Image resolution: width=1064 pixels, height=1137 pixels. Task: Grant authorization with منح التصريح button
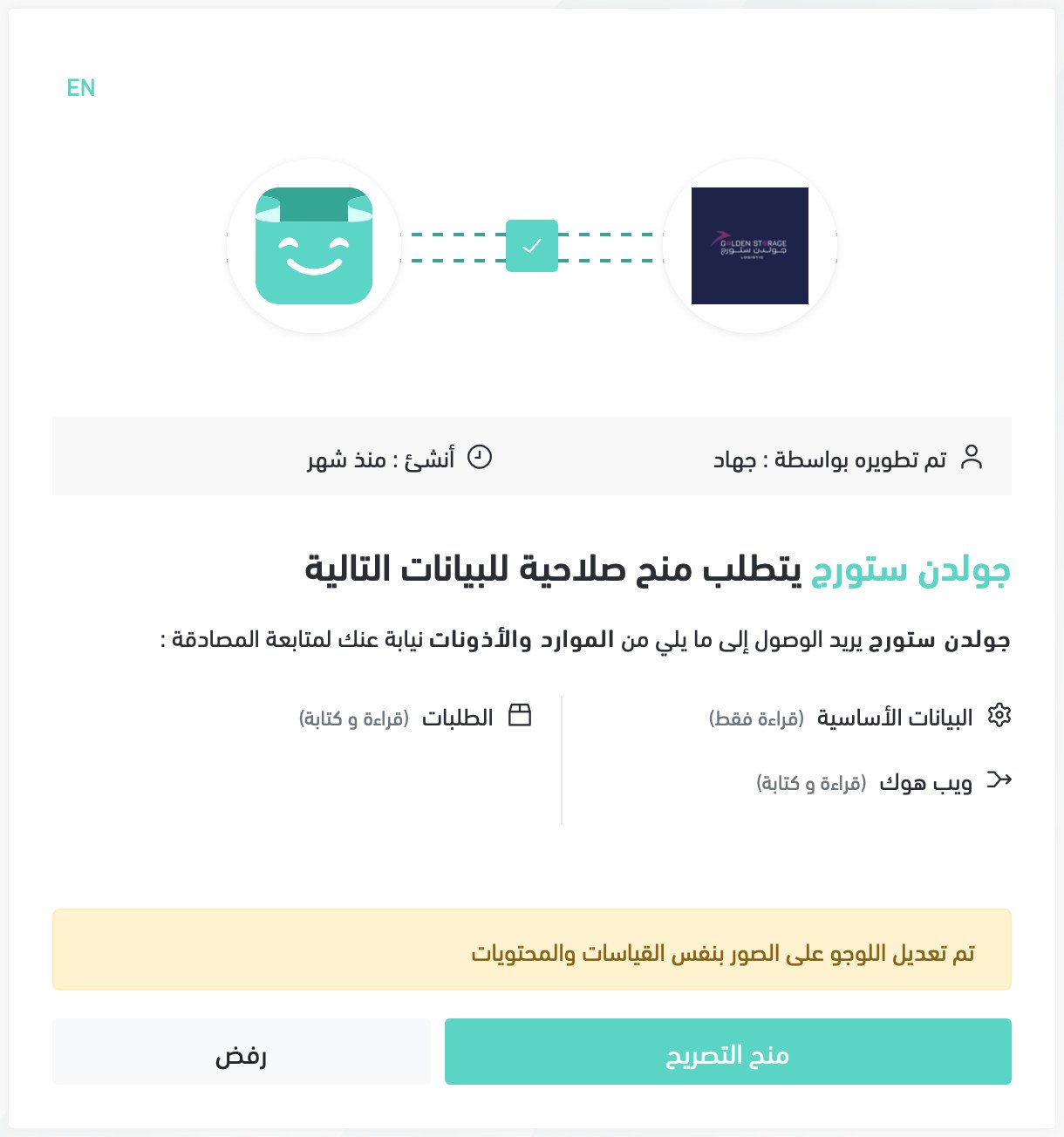(728, 1052)
